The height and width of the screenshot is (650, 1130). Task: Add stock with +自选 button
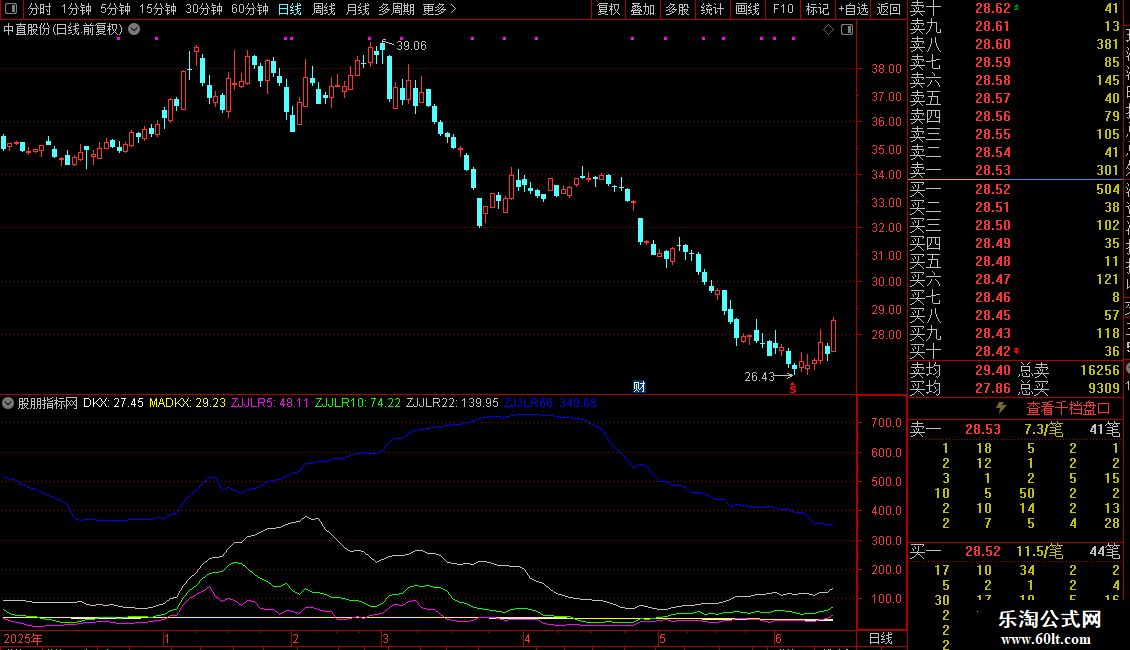click(854, 9)
